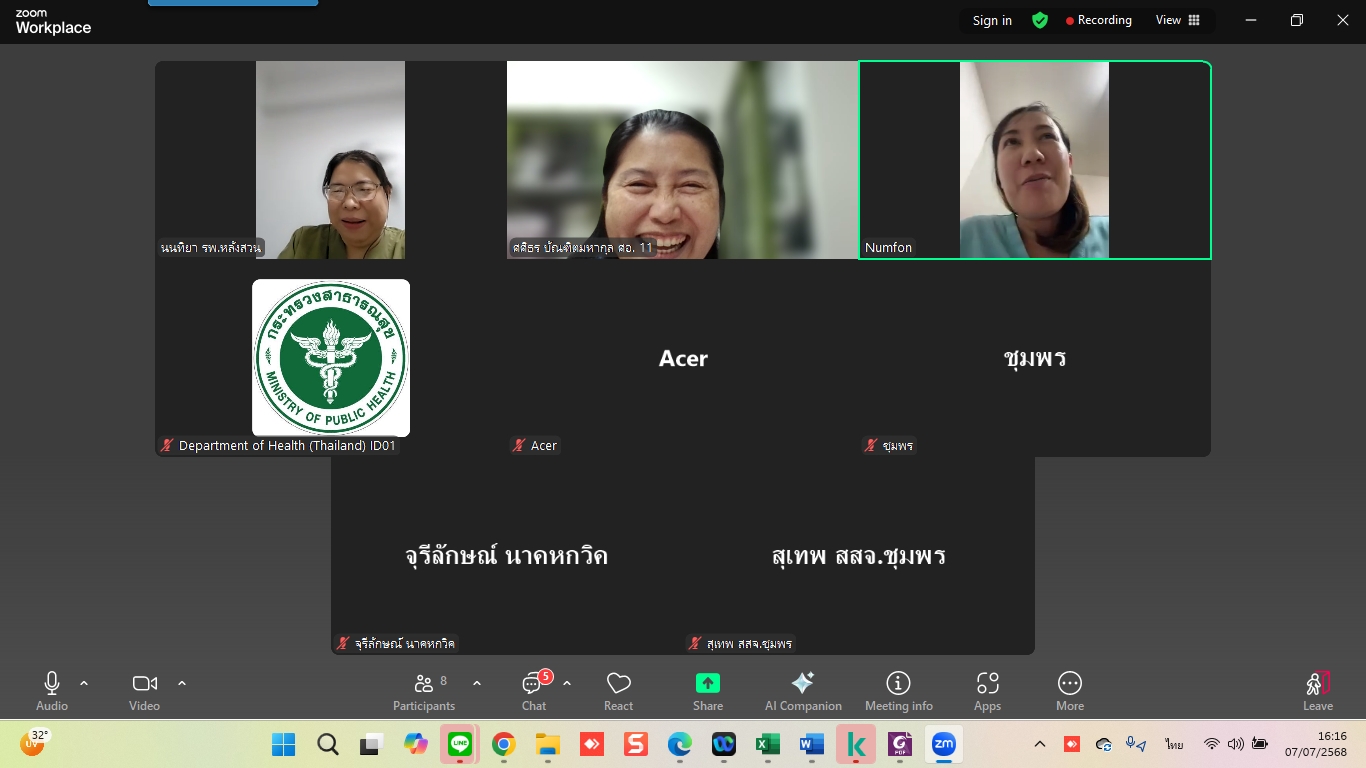
Task: Open the React emoji menu
Action: coord(618,690)
